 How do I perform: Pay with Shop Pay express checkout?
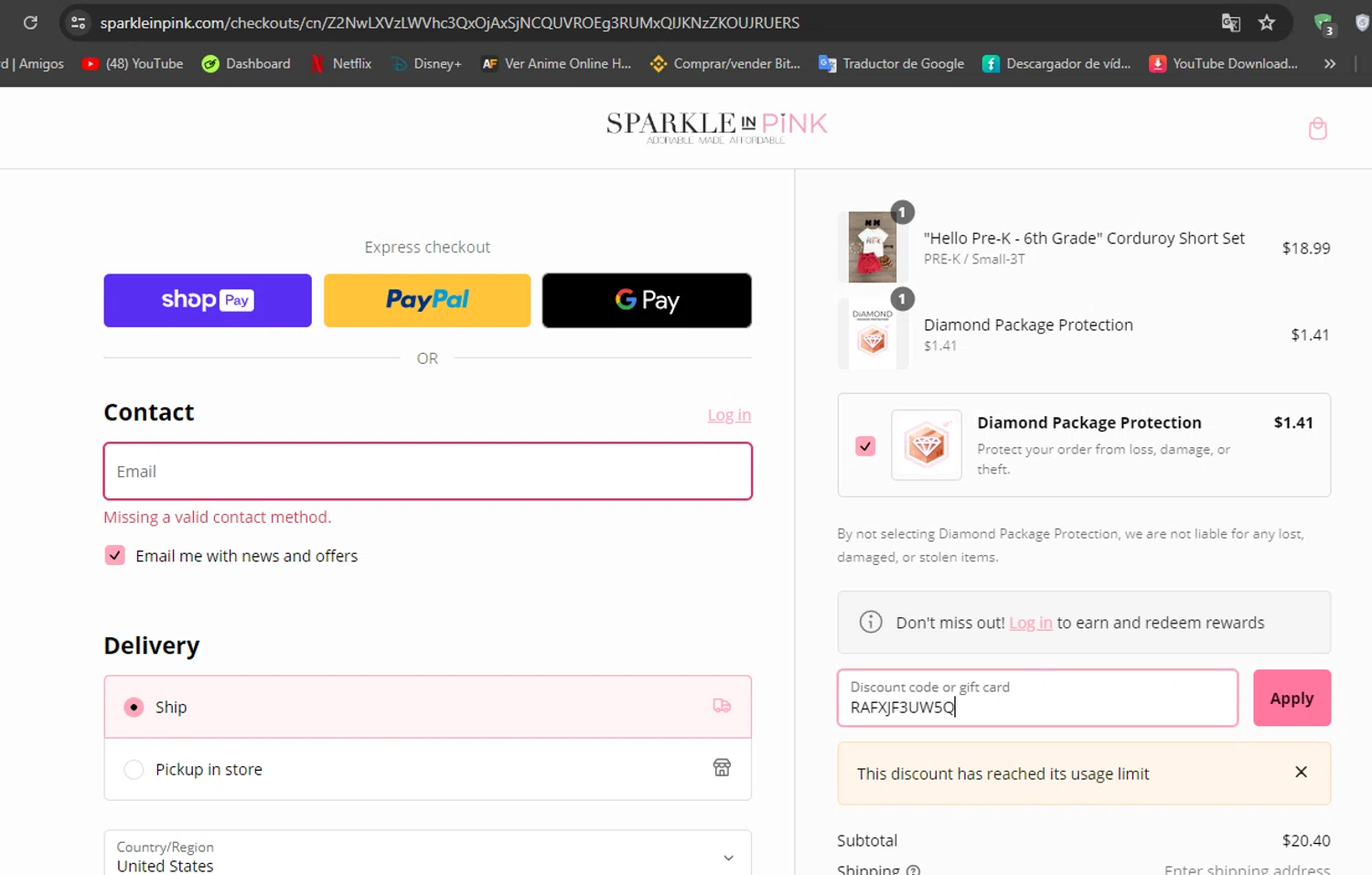click(x=208, y=300)
